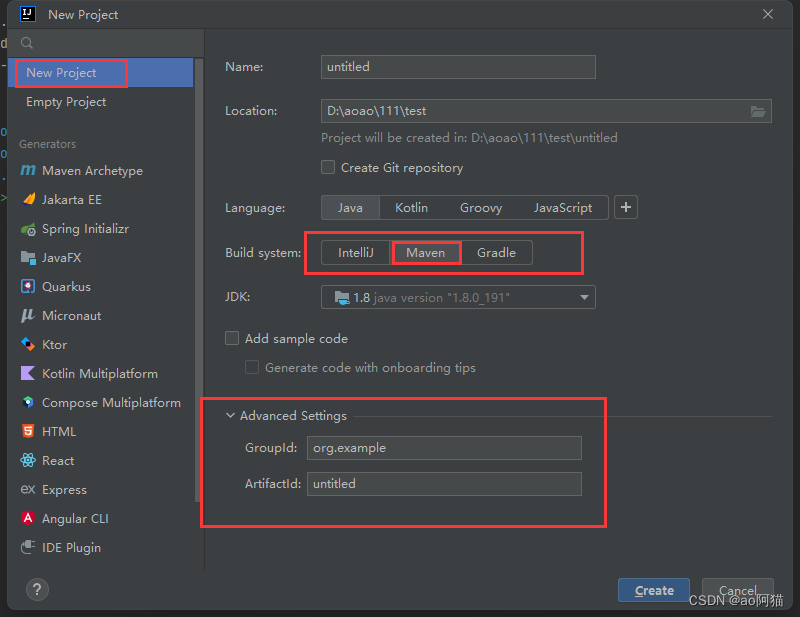Collapse the Advanced Settings section

(231, 415)
